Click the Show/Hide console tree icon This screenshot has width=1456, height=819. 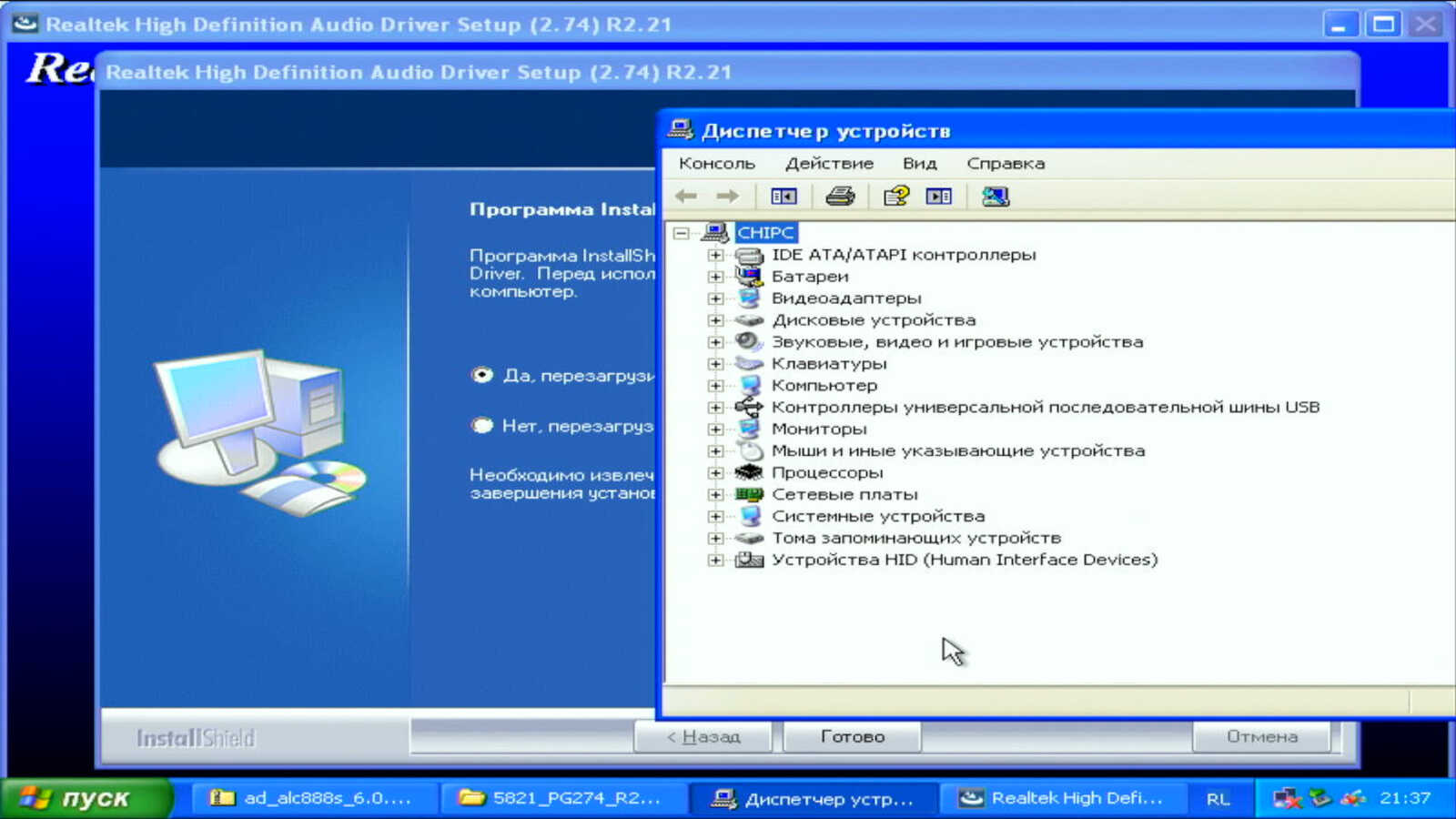coord(784,196)
